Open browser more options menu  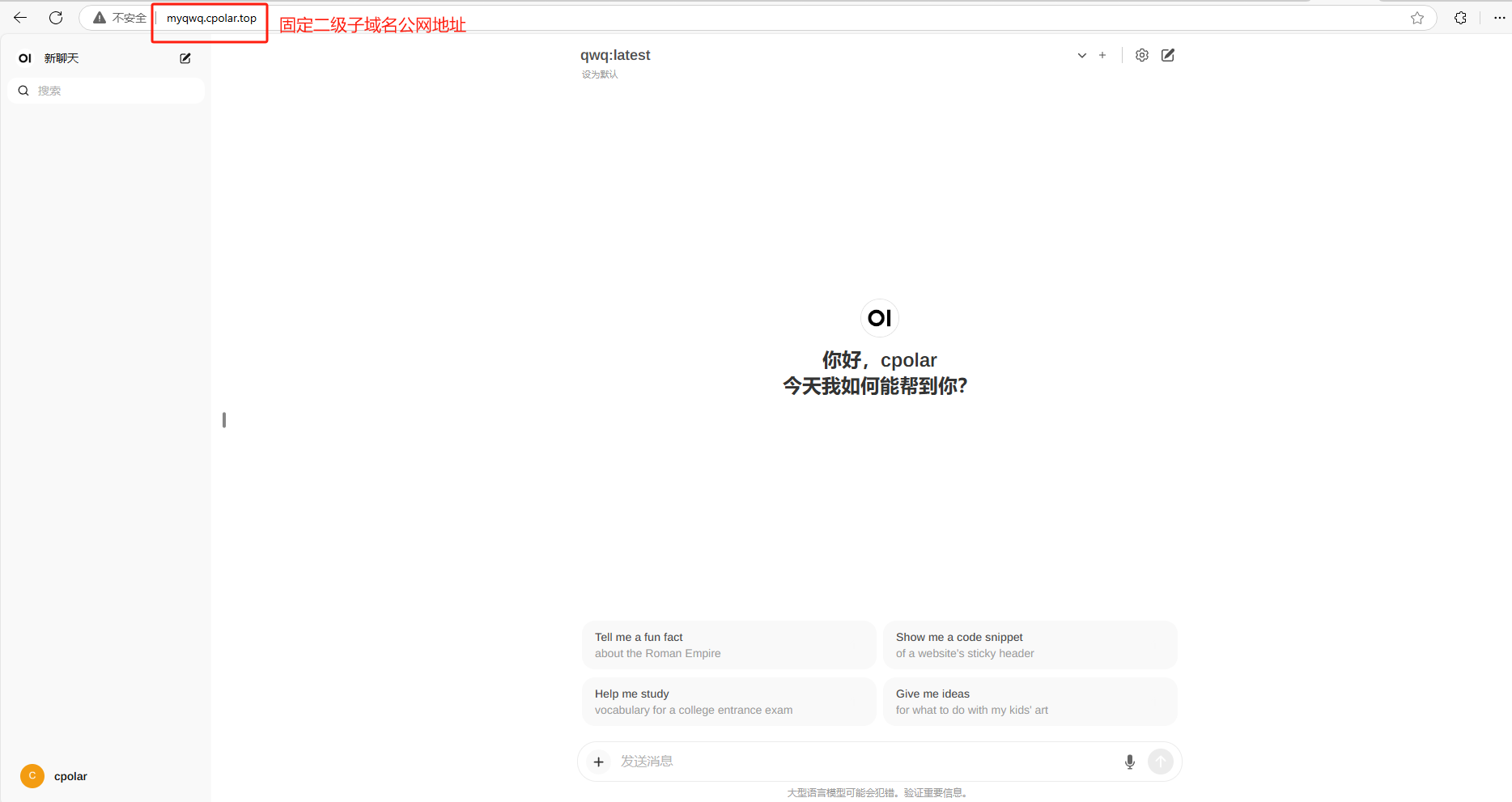pyautogui.click(x=1499, y=18)
